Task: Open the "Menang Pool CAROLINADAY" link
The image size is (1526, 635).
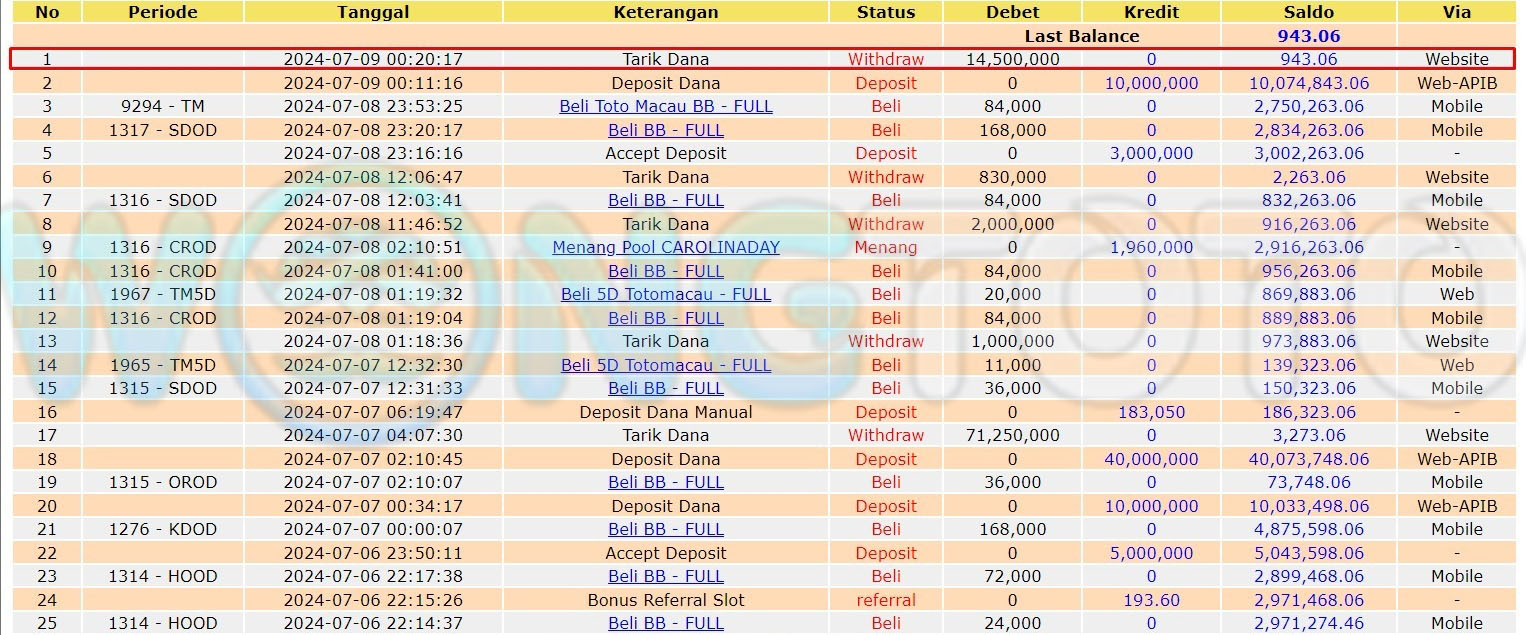Action: [665, 247]
